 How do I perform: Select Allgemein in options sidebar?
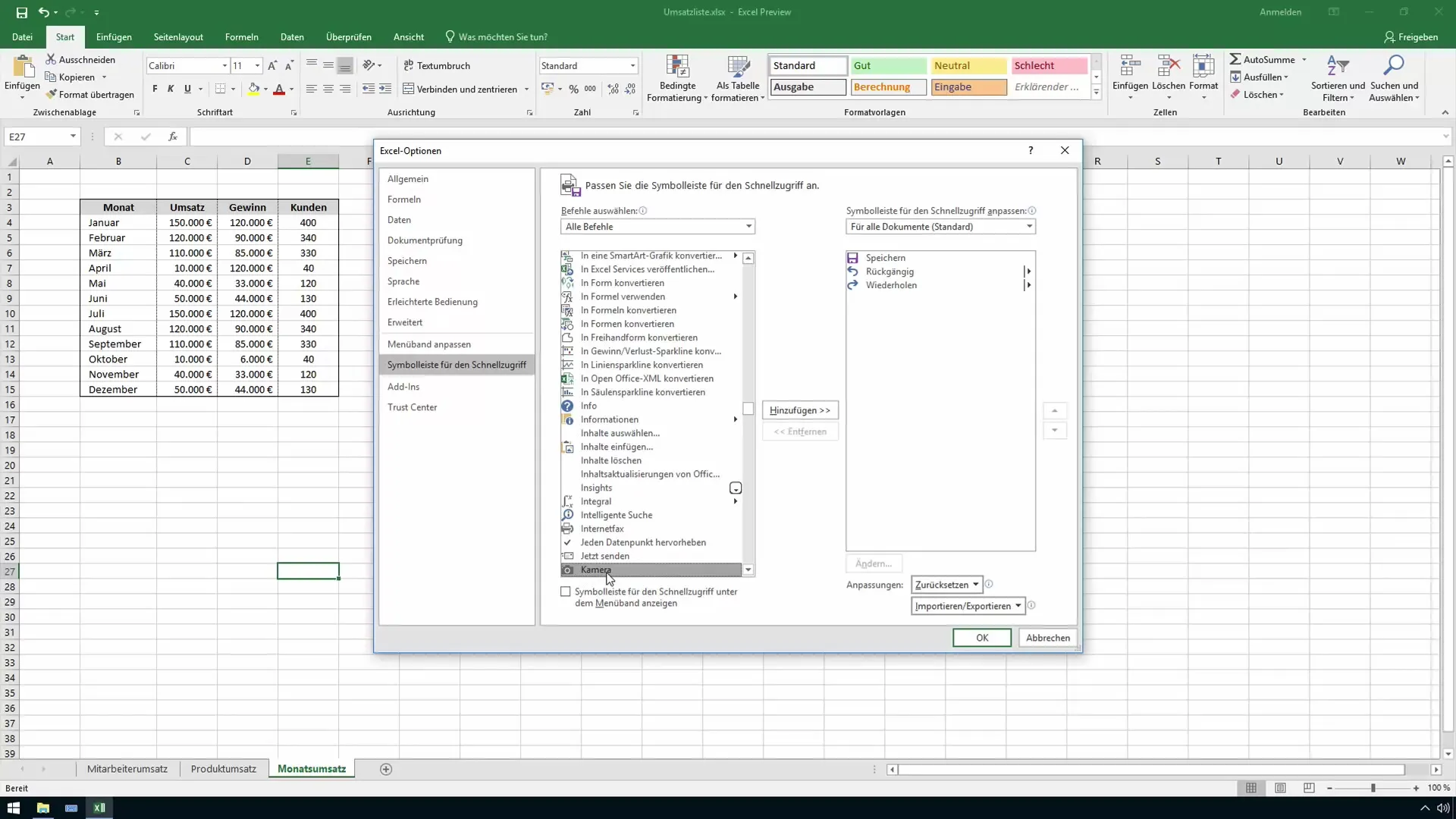457,179
